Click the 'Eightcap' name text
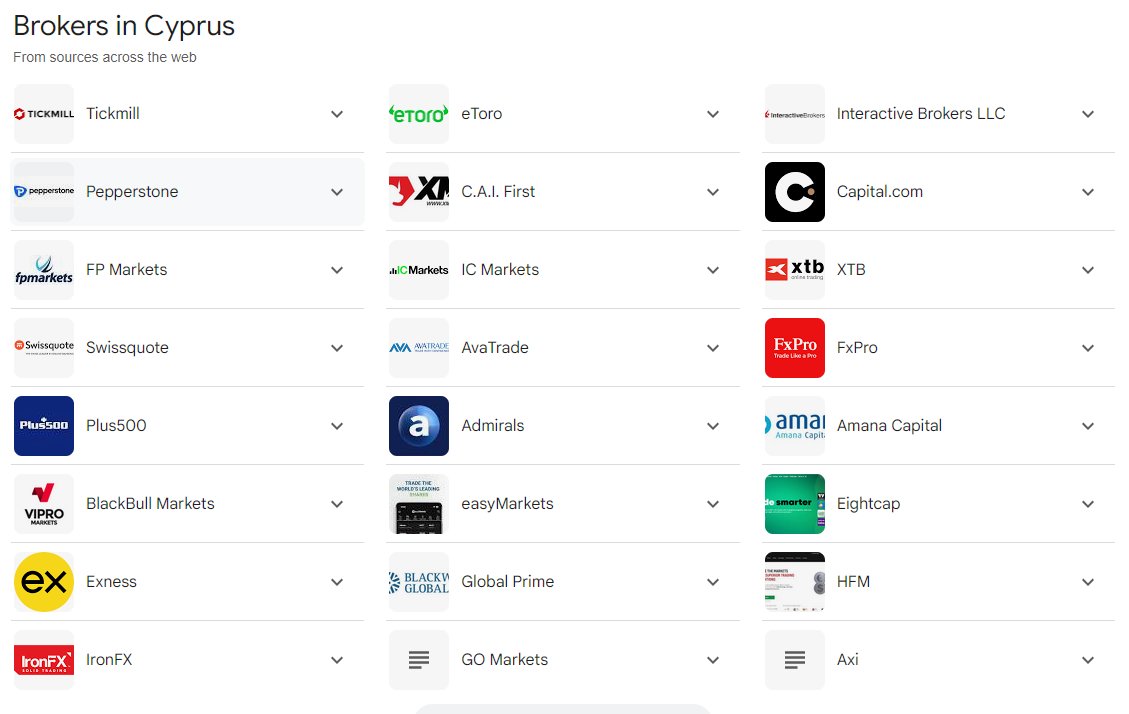 tap(868, 504)
